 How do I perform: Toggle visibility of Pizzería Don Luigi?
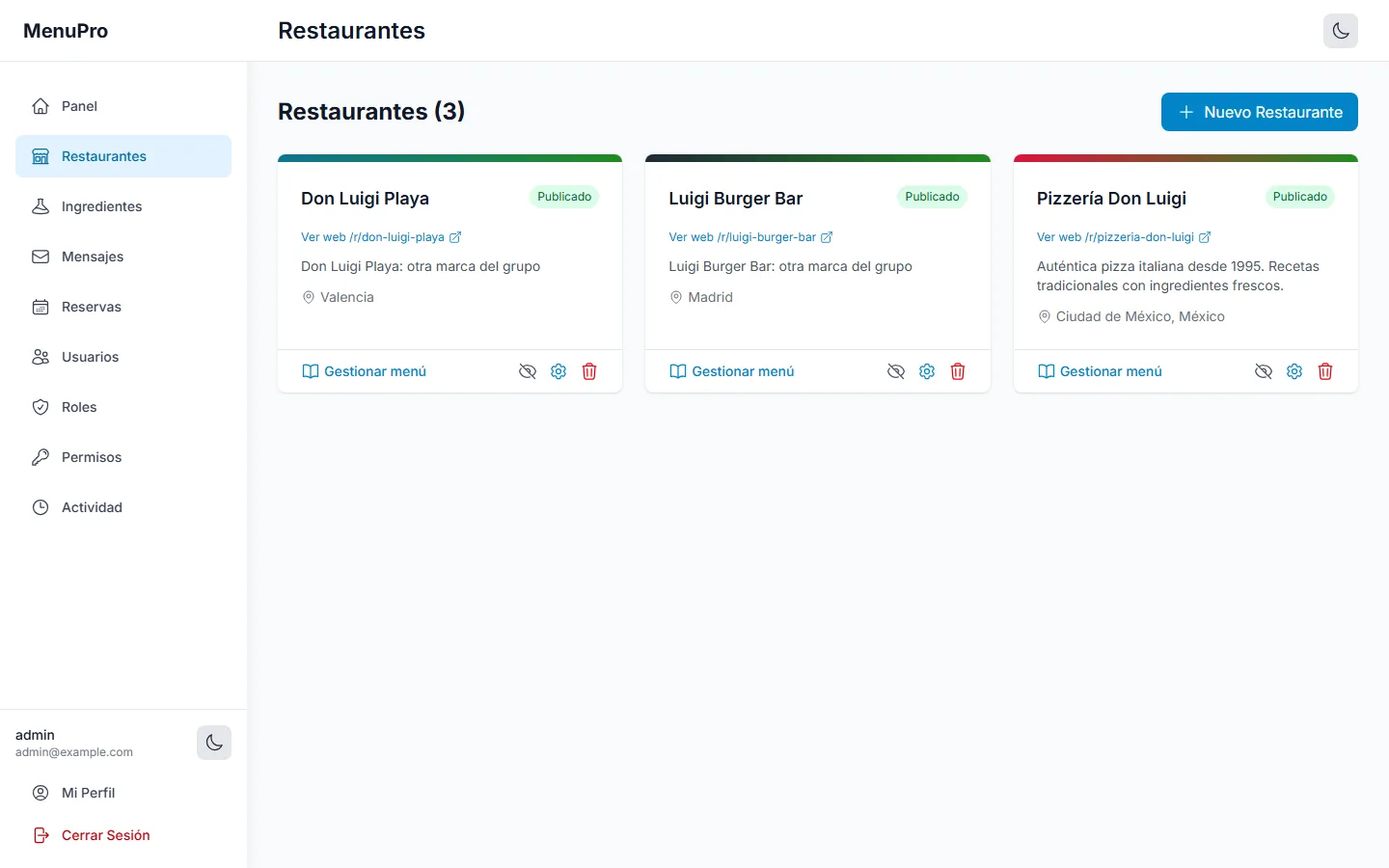[1264, 371]
